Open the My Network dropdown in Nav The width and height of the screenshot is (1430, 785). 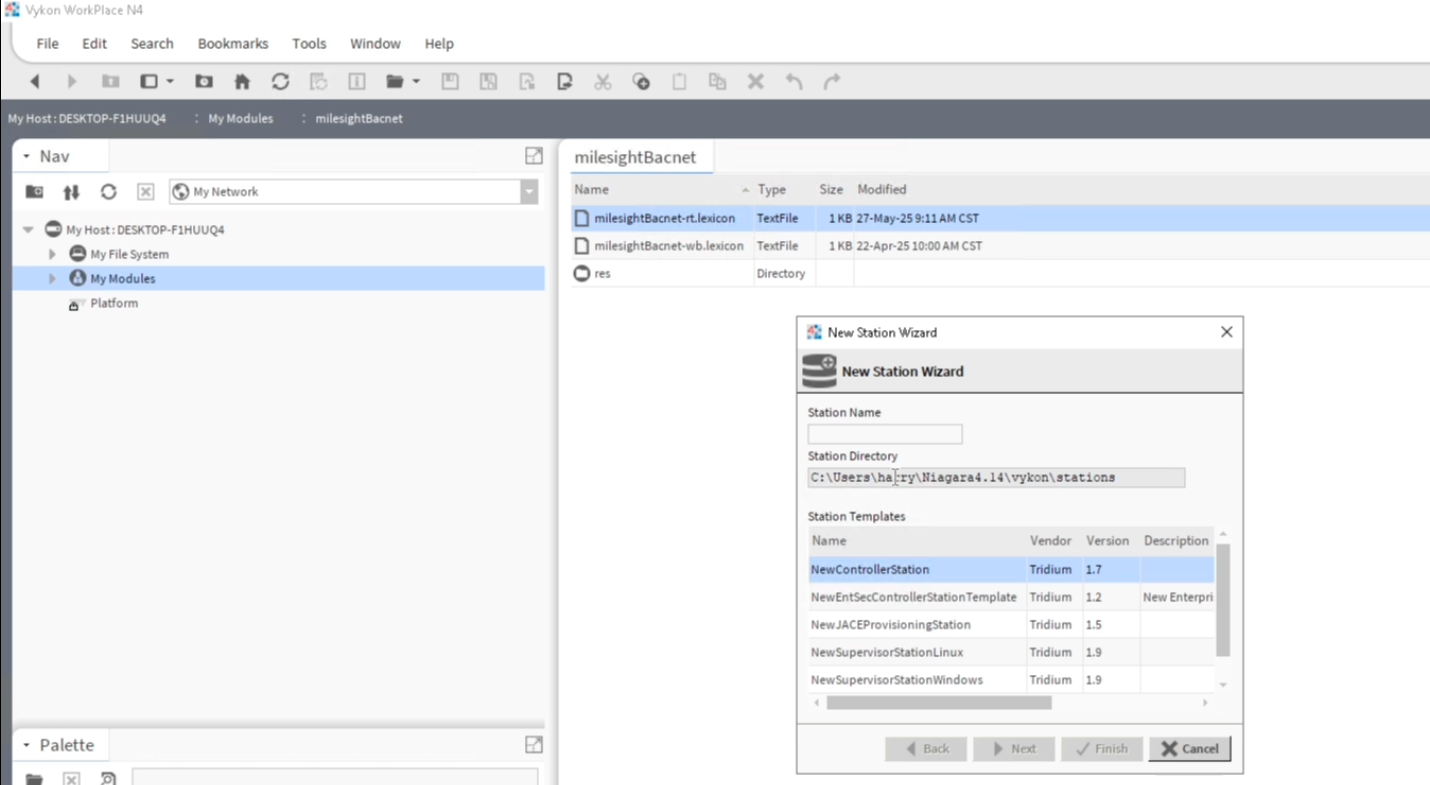click(x=529, y=192)
